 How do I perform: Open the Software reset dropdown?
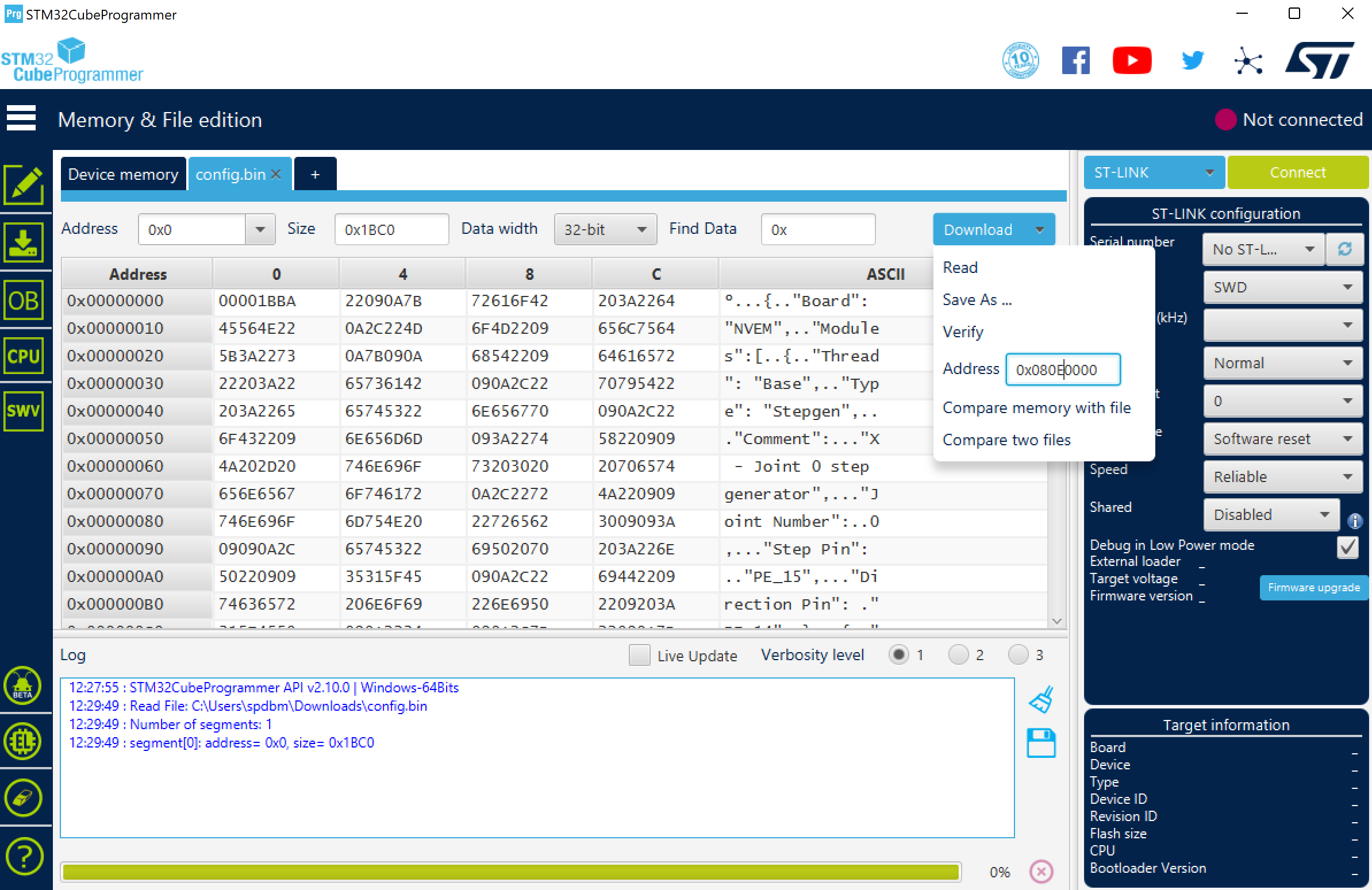point(1282,438)
